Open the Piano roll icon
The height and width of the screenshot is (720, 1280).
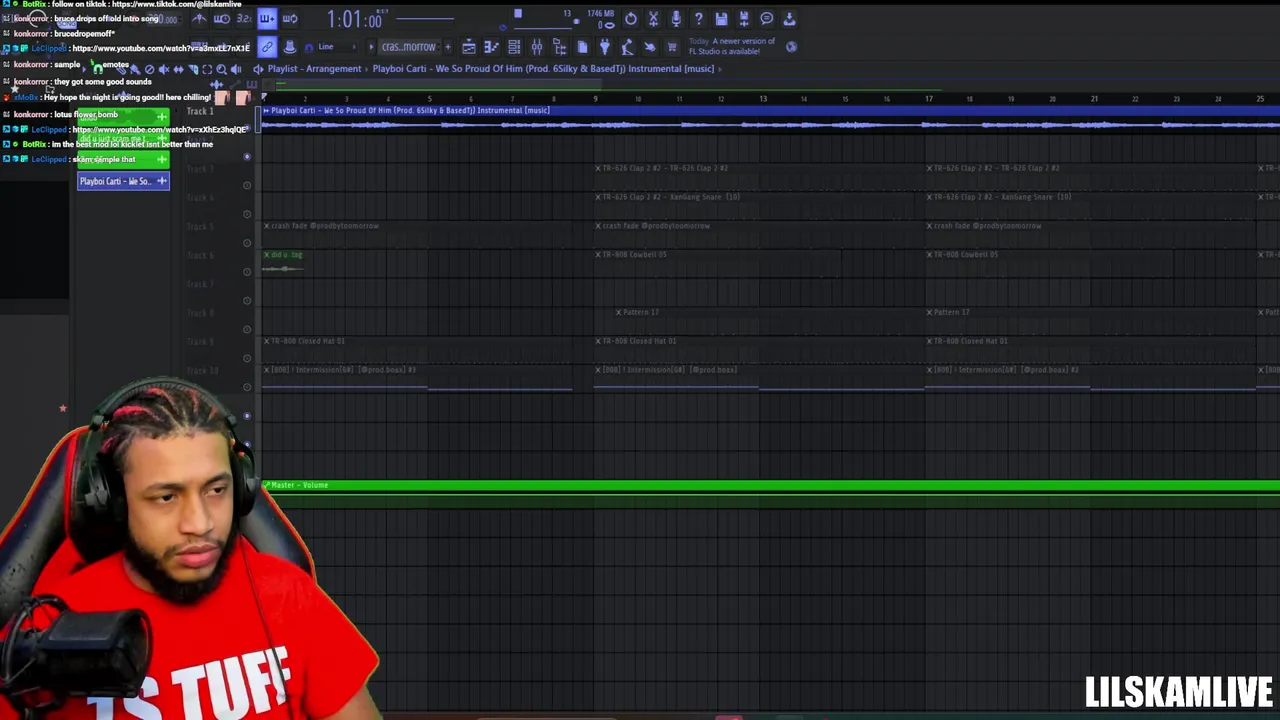pyautogui.click(x=491, y=47)
